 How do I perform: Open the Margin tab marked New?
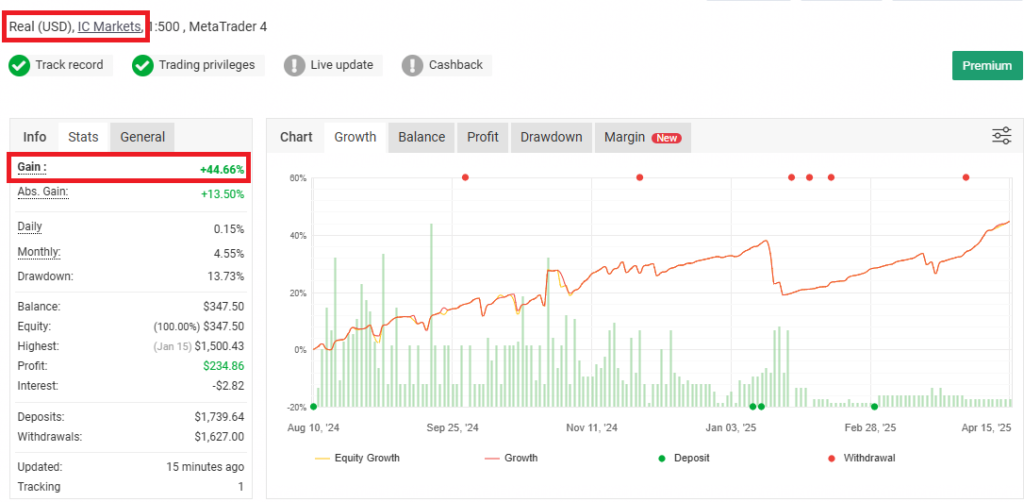pyautogui.click(x=642, y=137)
